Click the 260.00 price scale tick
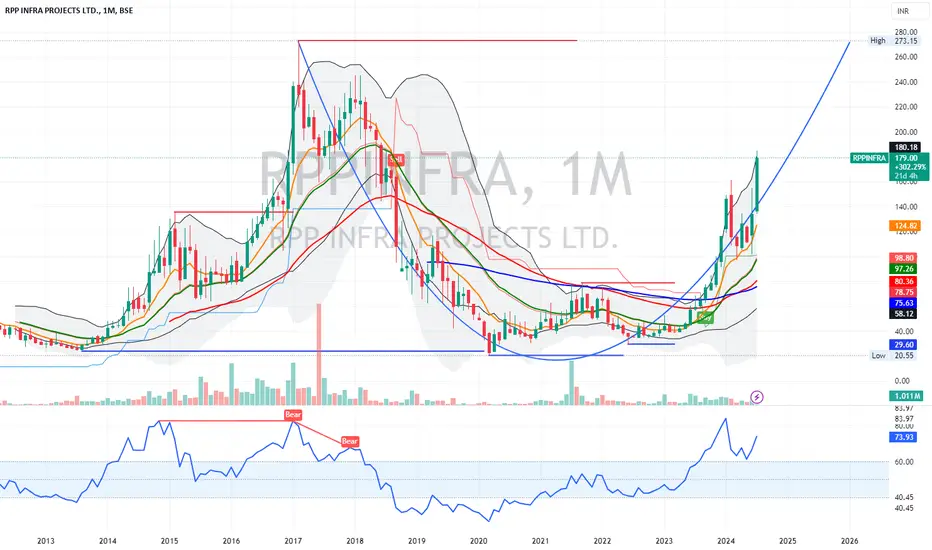 point(906,57)
